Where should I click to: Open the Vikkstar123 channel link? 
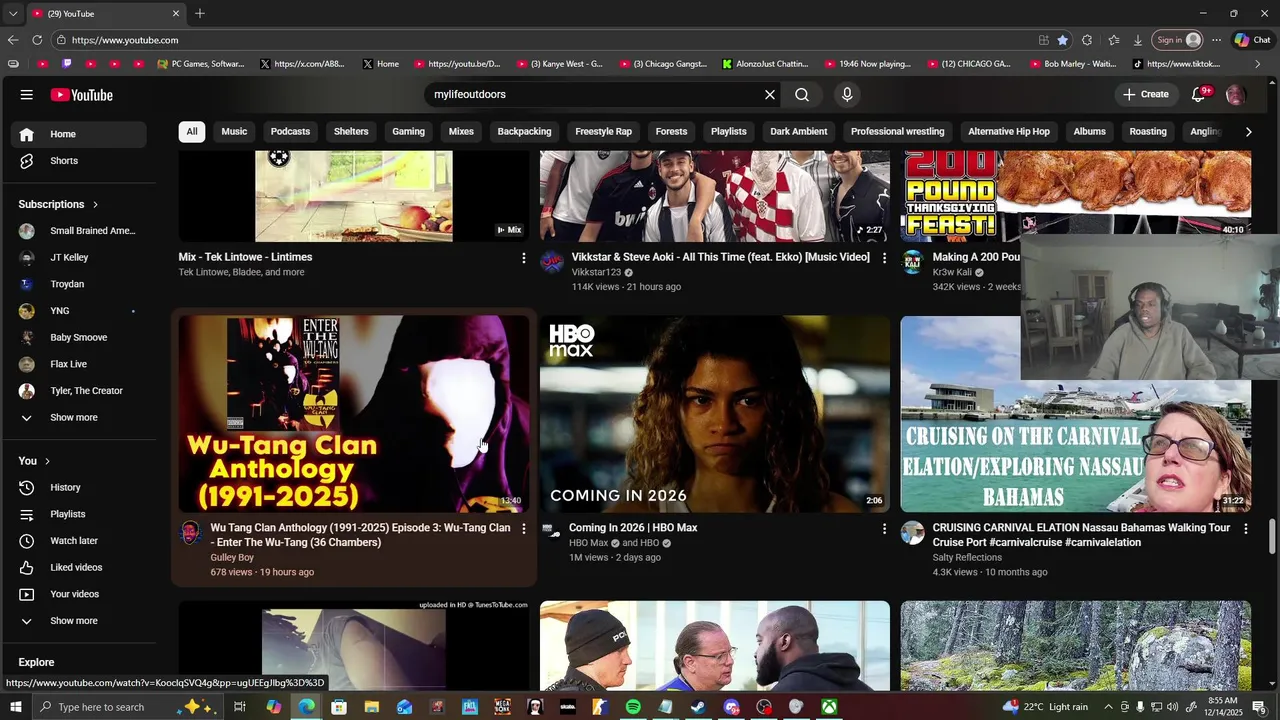click(596, 273)
